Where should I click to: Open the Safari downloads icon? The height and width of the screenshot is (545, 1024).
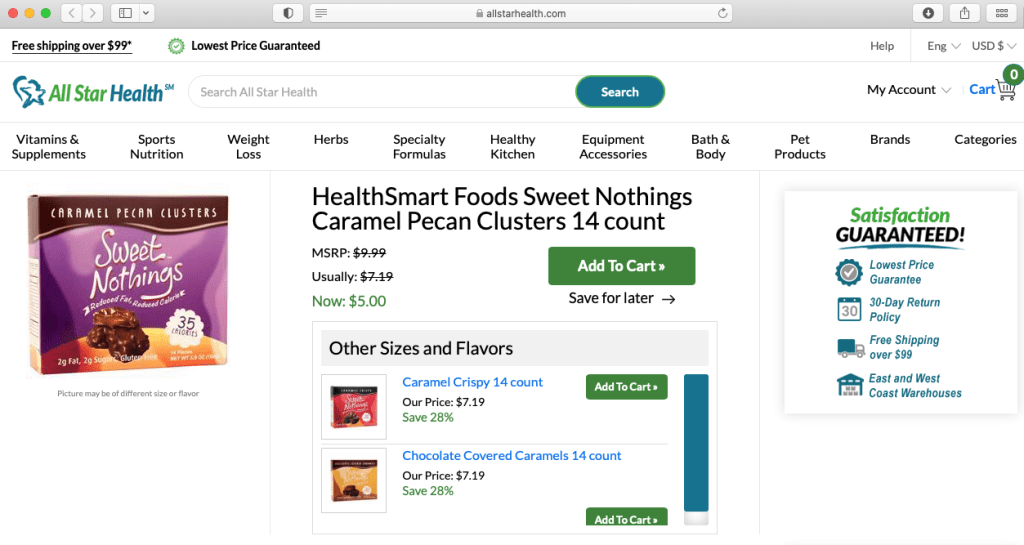click(928, 13)
